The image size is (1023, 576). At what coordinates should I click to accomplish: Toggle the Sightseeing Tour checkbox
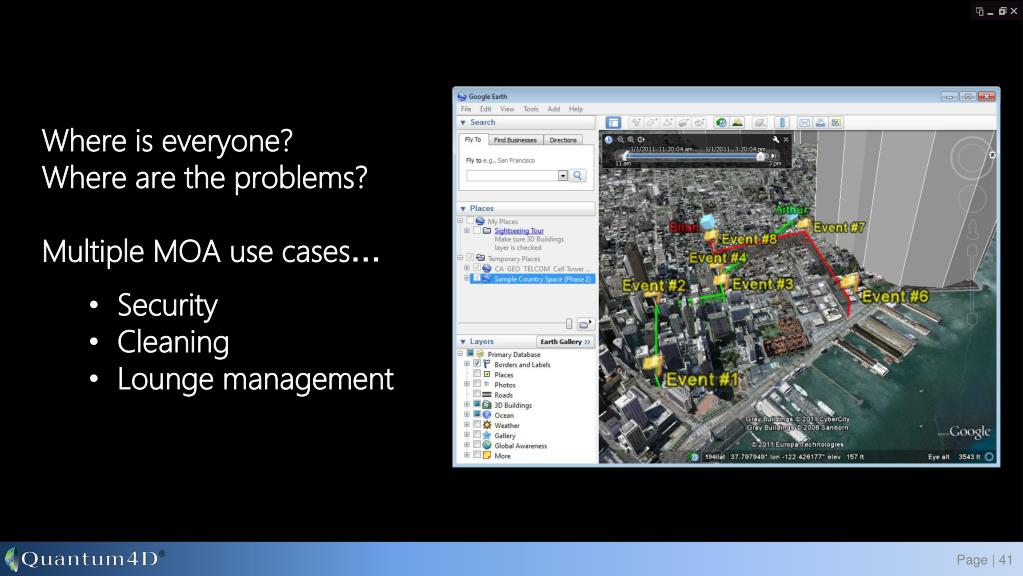click(x=477, y=230)
